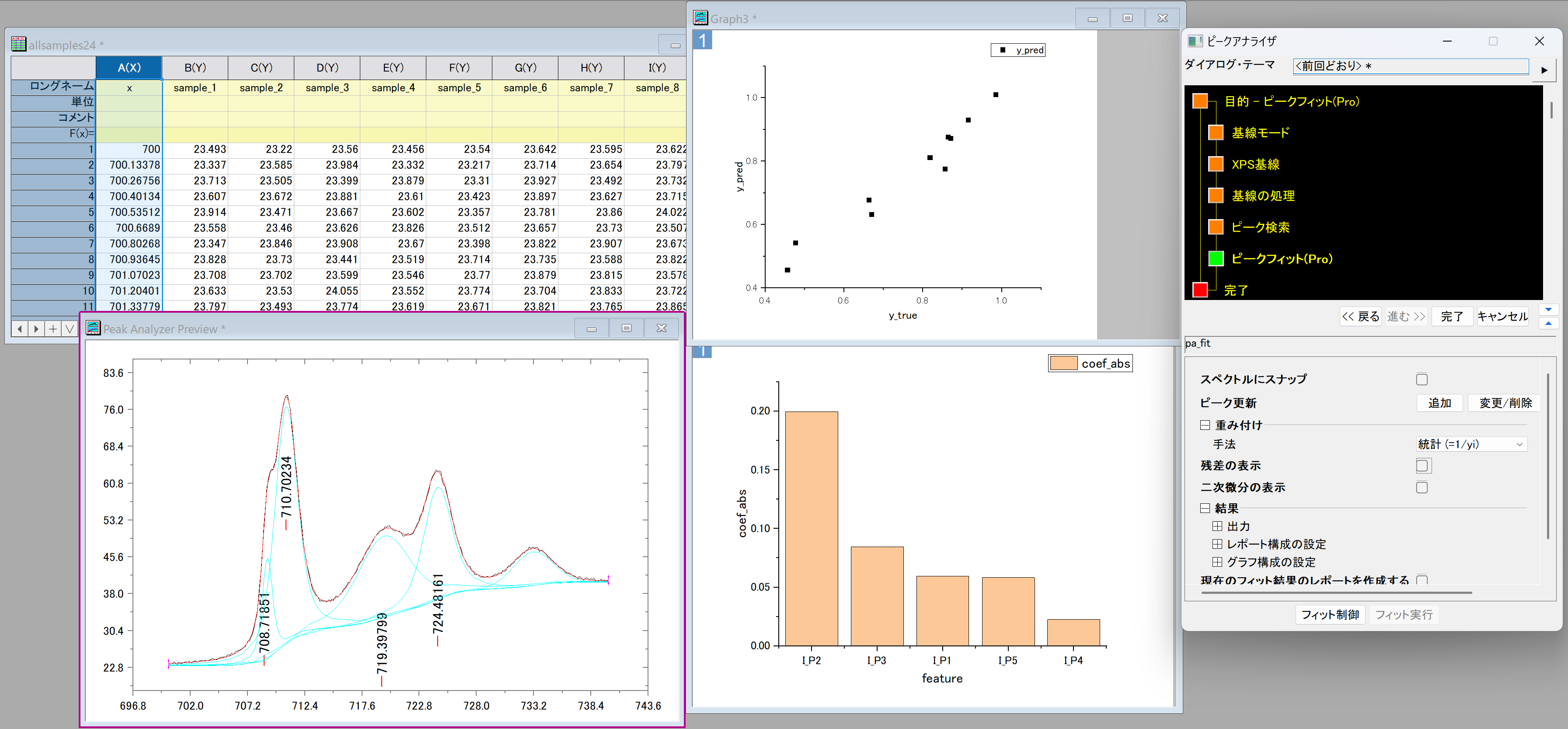The width and height of the screenshot is (1568, 729).
Task: Go to ピーク検索 step in wizard tree
Action: [x=1260, y=227]
